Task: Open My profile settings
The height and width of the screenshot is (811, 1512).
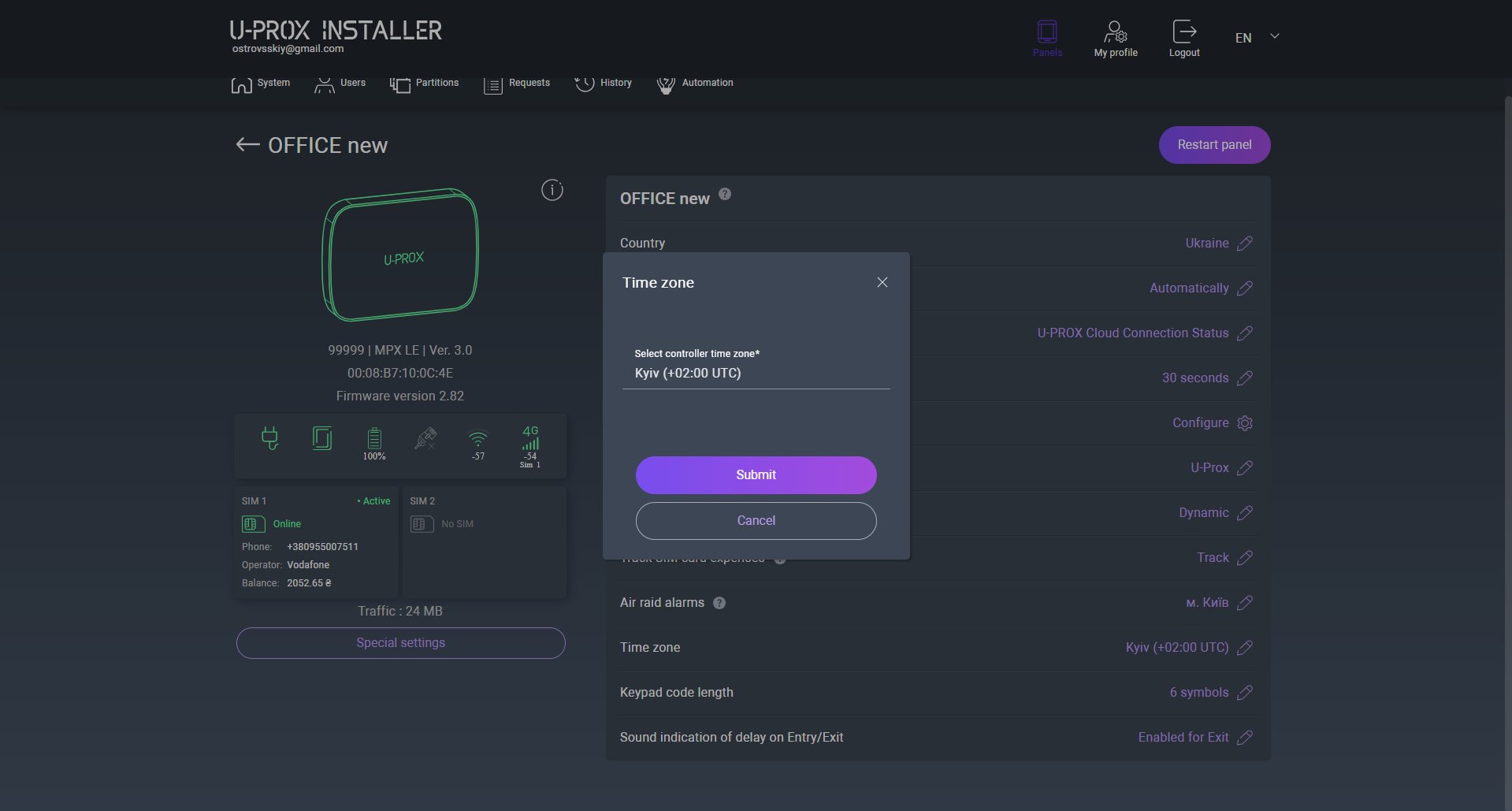Action: [x=1116, y=32]
